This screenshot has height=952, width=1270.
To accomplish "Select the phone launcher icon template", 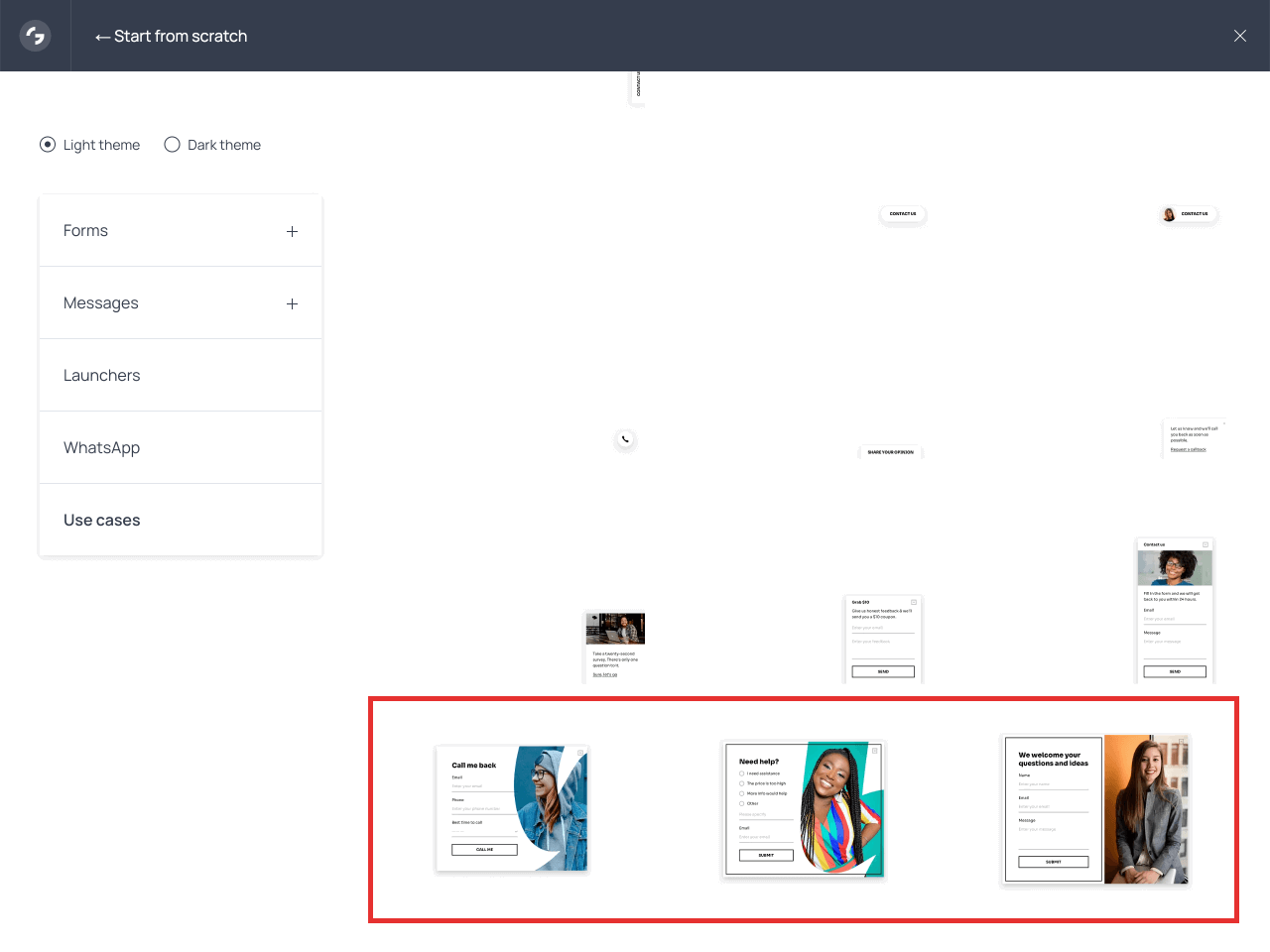I will tap(625, 439).
